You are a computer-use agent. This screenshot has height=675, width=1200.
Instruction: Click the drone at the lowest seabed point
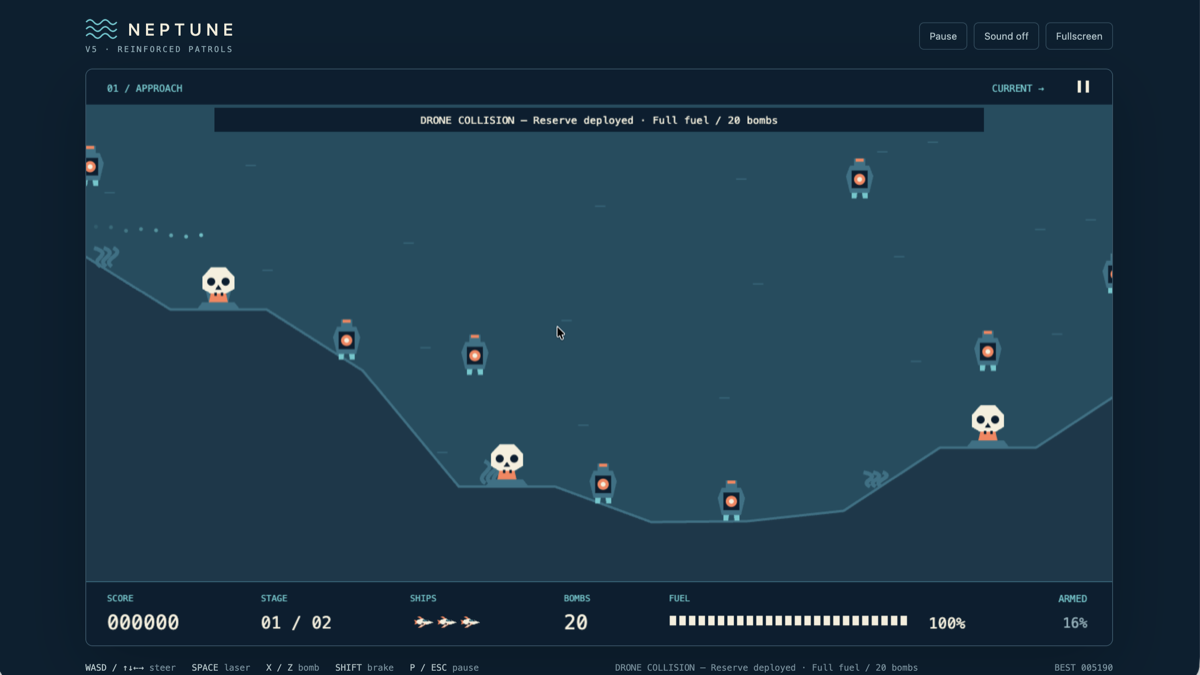[x=732, y=500]
